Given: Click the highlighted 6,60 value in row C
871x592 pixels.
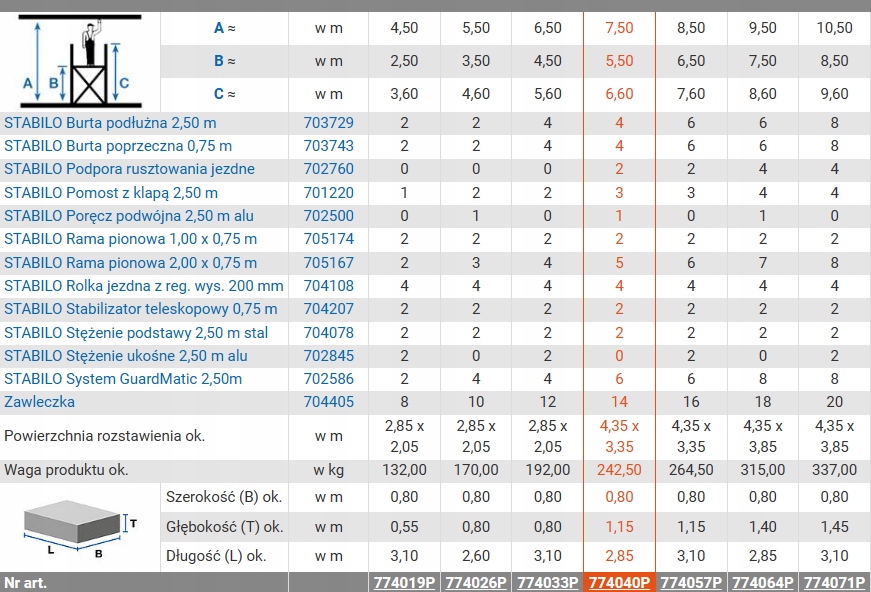Looking at the screenshot, I should pos(619,94).
